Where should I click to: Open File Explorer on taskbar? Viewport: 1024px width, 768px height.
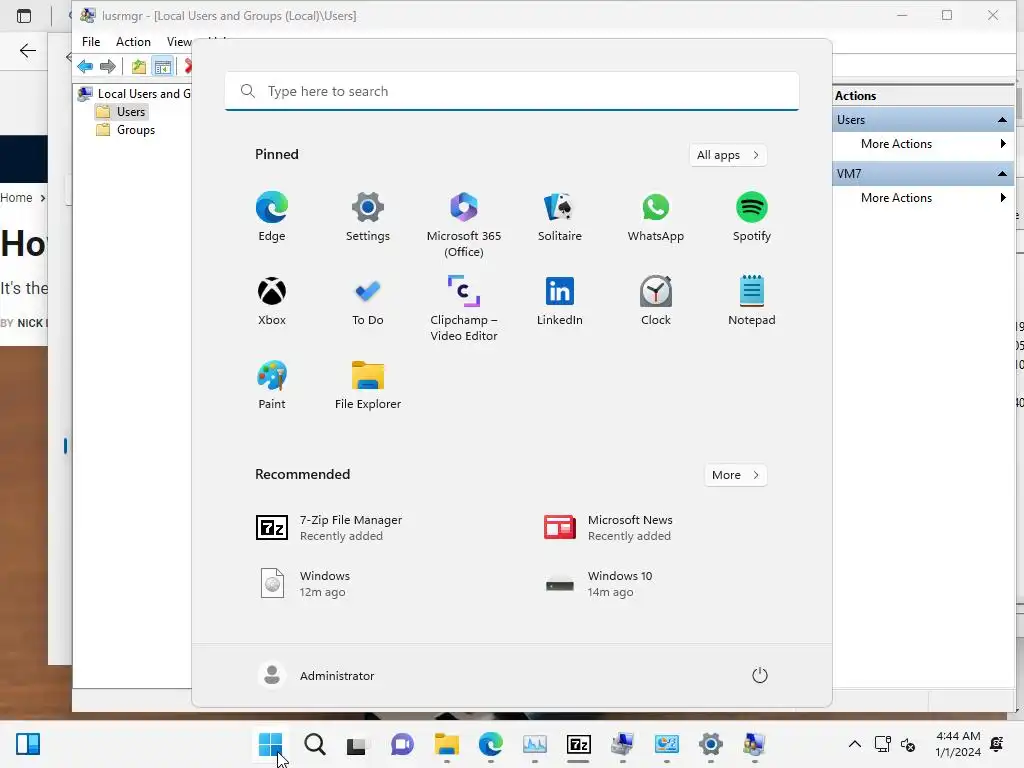447,744
